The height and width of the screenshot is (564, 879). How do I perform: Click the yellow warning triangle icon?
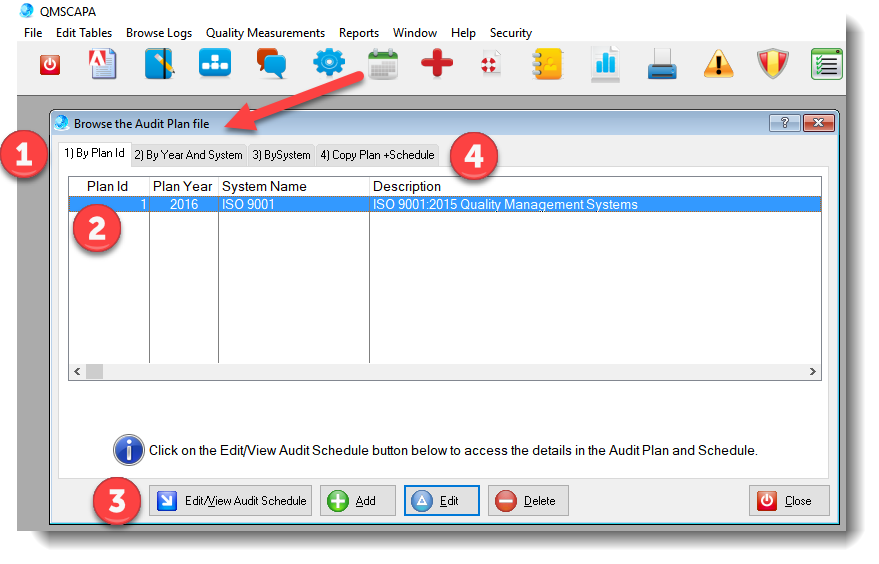[x=718, y=65]
